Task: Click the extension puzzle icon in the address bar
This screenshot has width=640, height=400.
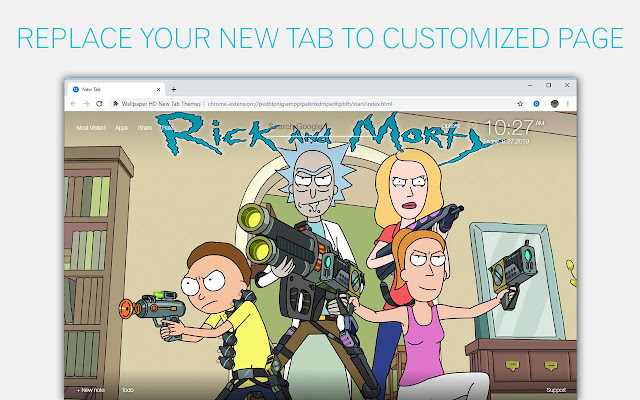Action: click(116, 104)
